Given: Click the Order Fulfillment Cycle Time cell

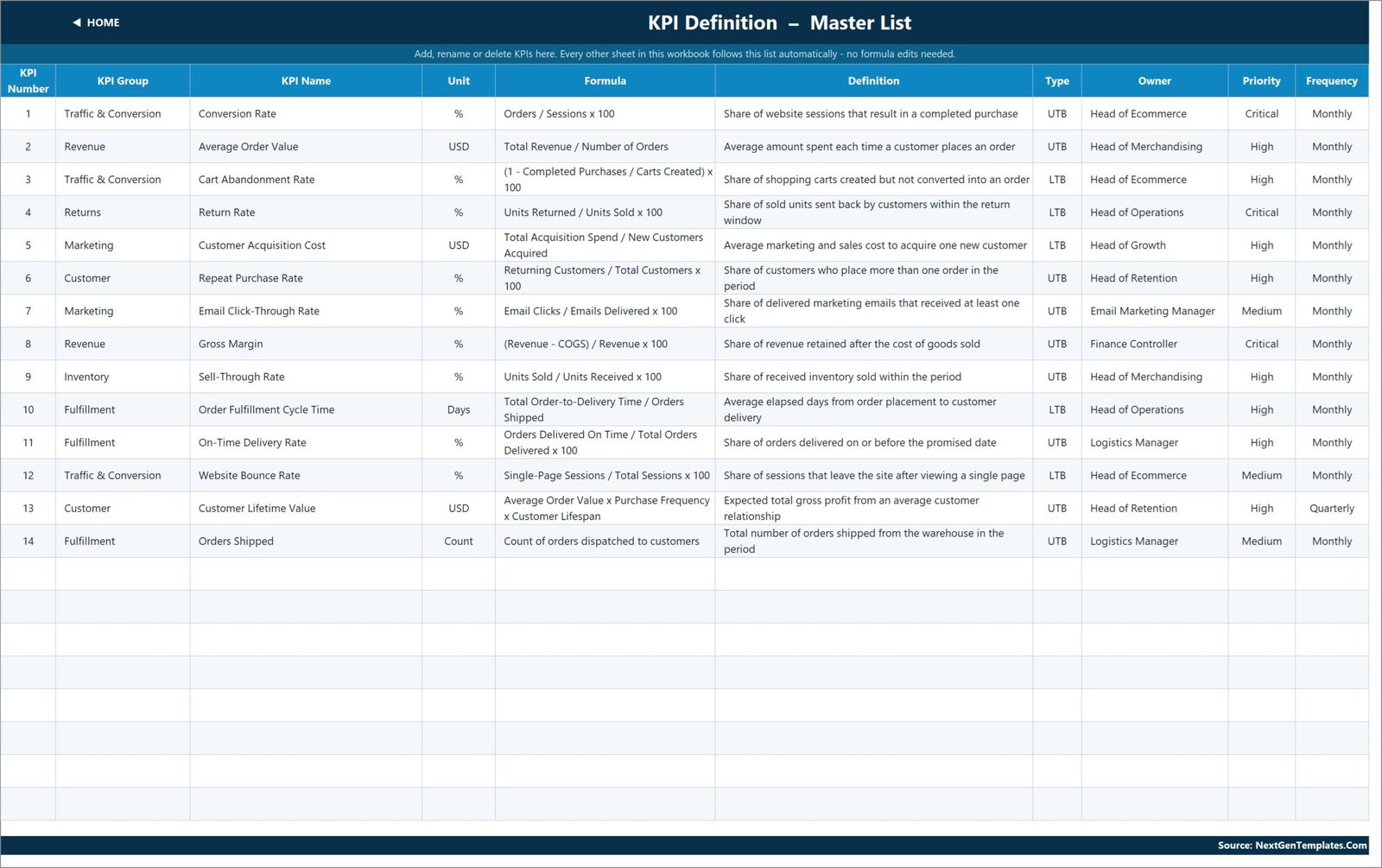Looking at the screenshot, I should [306, 409].
